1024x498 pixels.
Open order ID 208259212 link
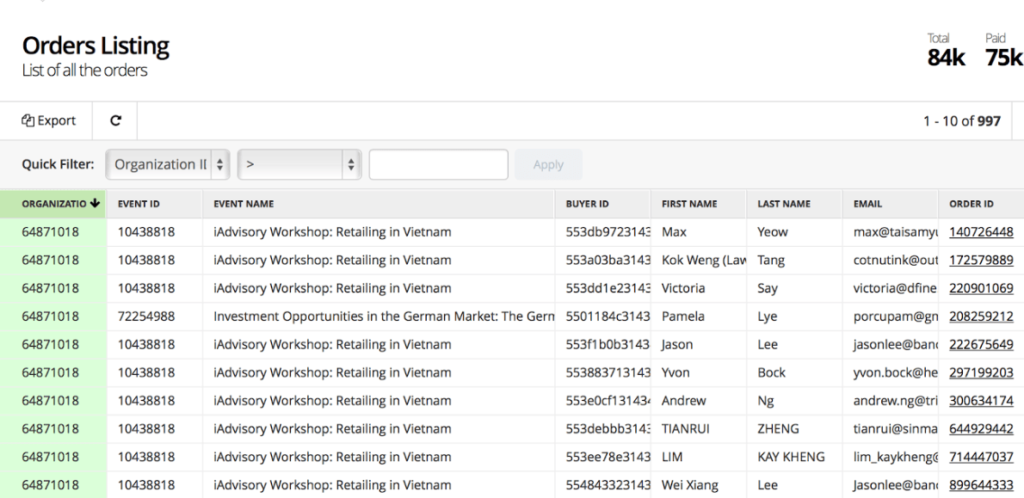981,316
